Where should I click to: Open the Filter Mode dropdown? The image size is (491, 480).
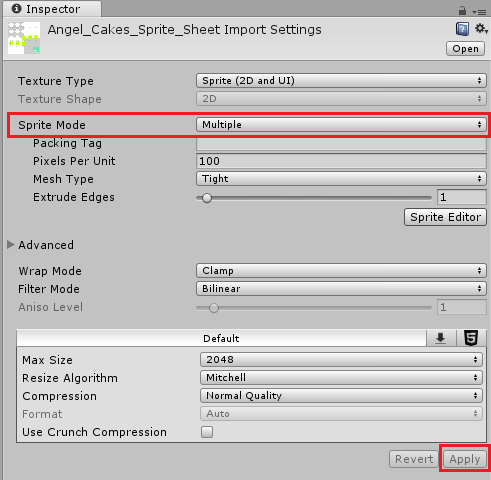click(x=341, y=289)
